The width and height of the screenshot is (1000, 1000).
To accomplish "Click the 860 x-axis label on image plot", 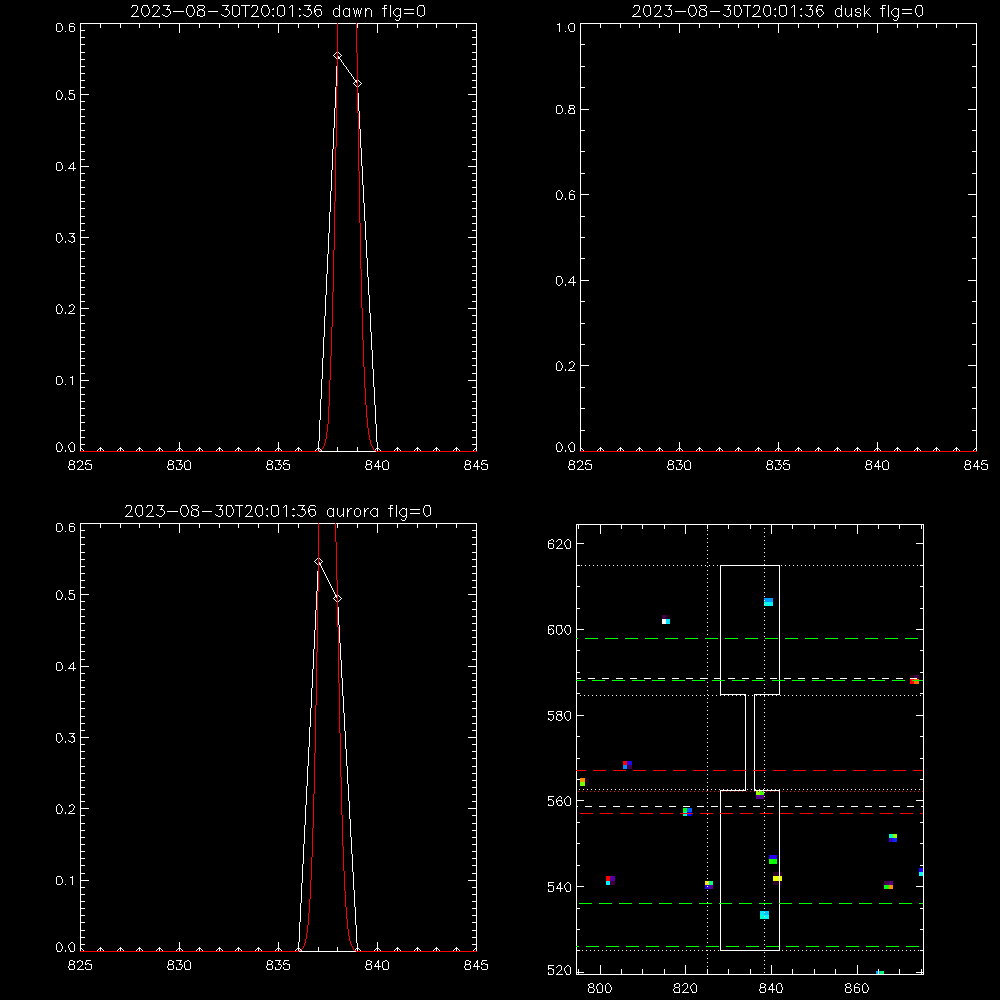I will (x=857, y=989).
